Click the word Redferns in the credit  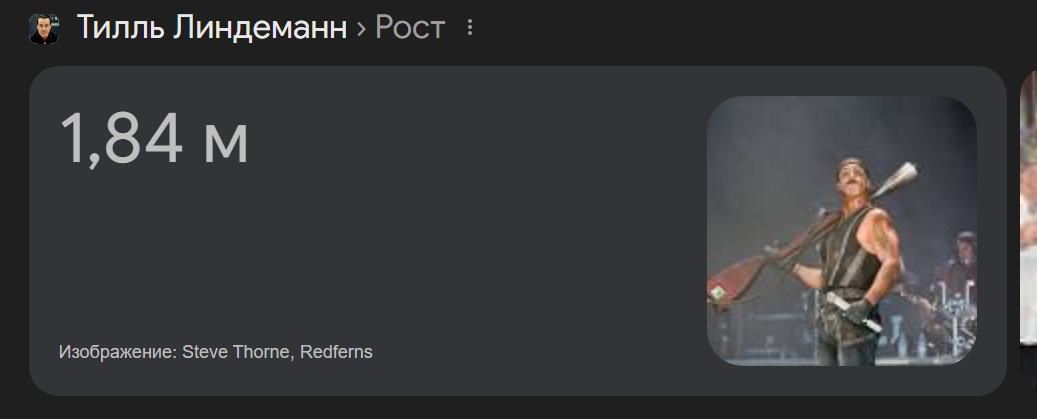click(x=336, y=352)
